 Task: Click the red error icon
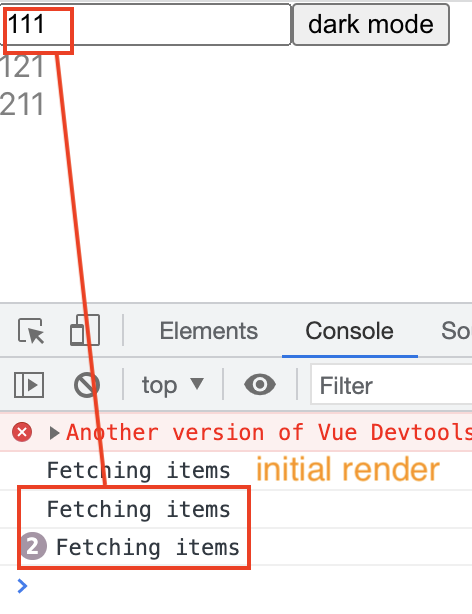click(22, 432)
